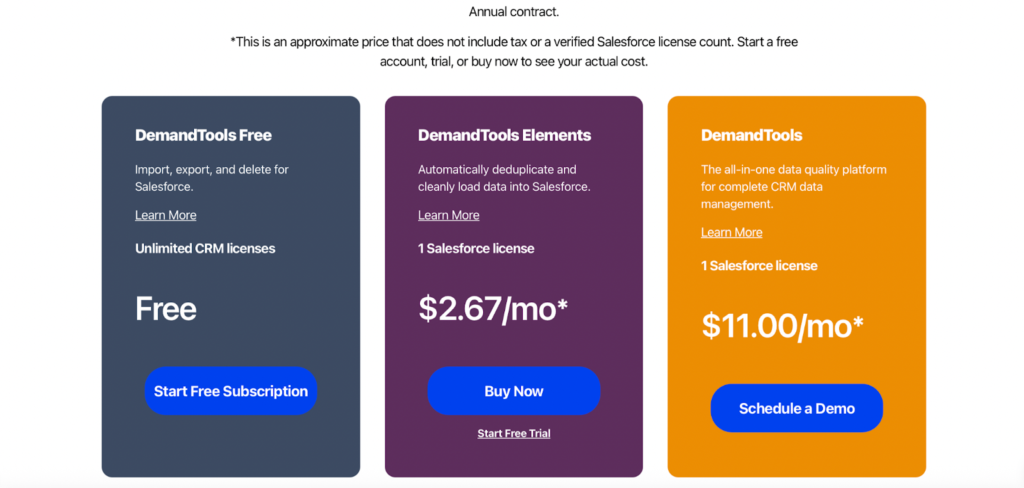The width and height of the screenshot is (1024, 488).
Task: Click the Schedule a Demo button
Action: [797, 408]
